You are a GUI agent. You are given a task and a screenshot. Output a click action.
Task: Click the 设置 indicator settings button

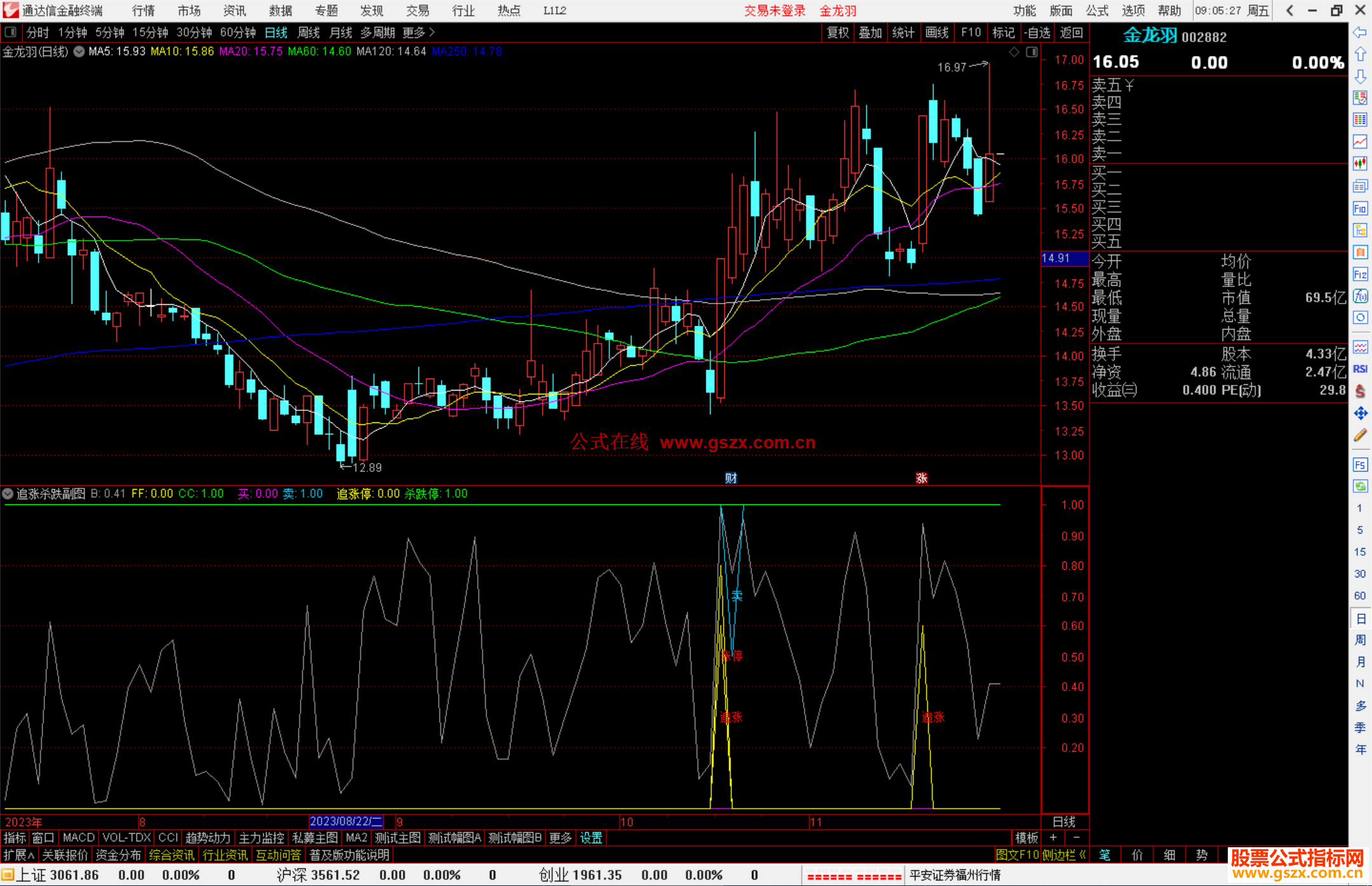(x=591, y=838)
